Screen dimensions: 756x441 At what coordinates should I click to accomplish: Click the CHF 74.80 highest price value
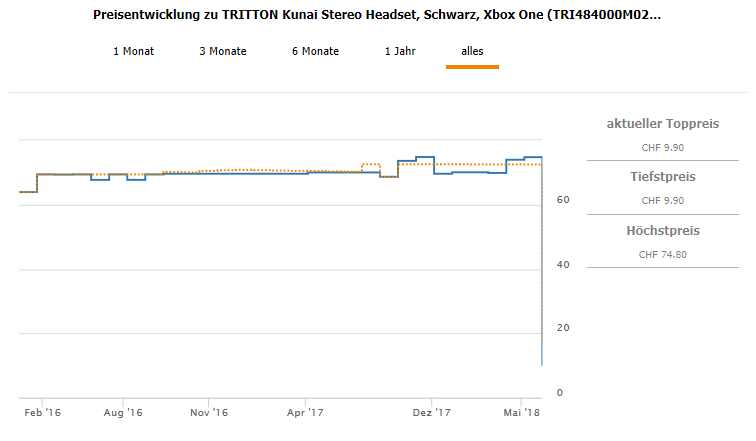662,254
